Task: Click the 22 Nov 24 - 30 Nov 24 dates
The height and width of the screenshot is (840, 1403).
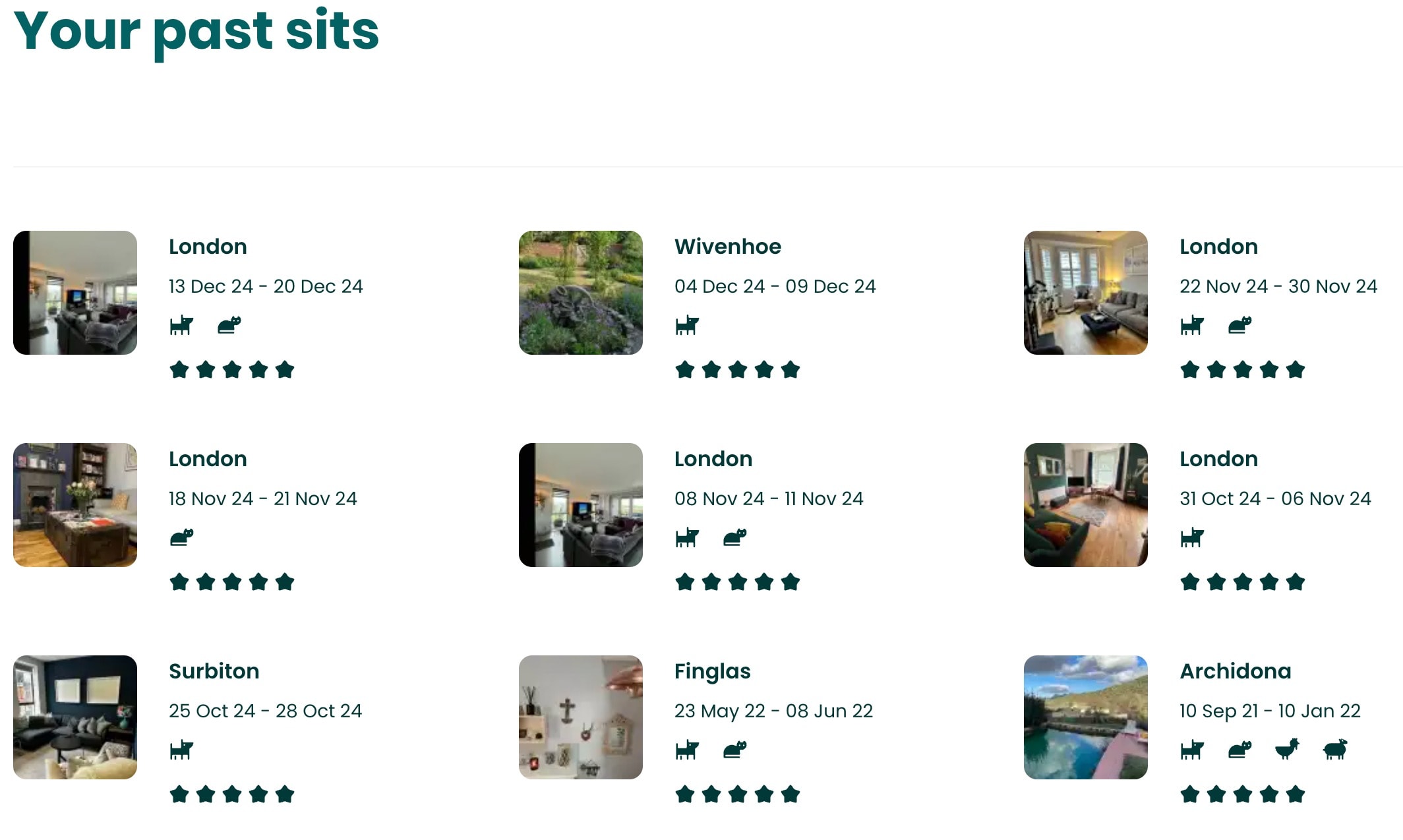Action: (1278, 286)
